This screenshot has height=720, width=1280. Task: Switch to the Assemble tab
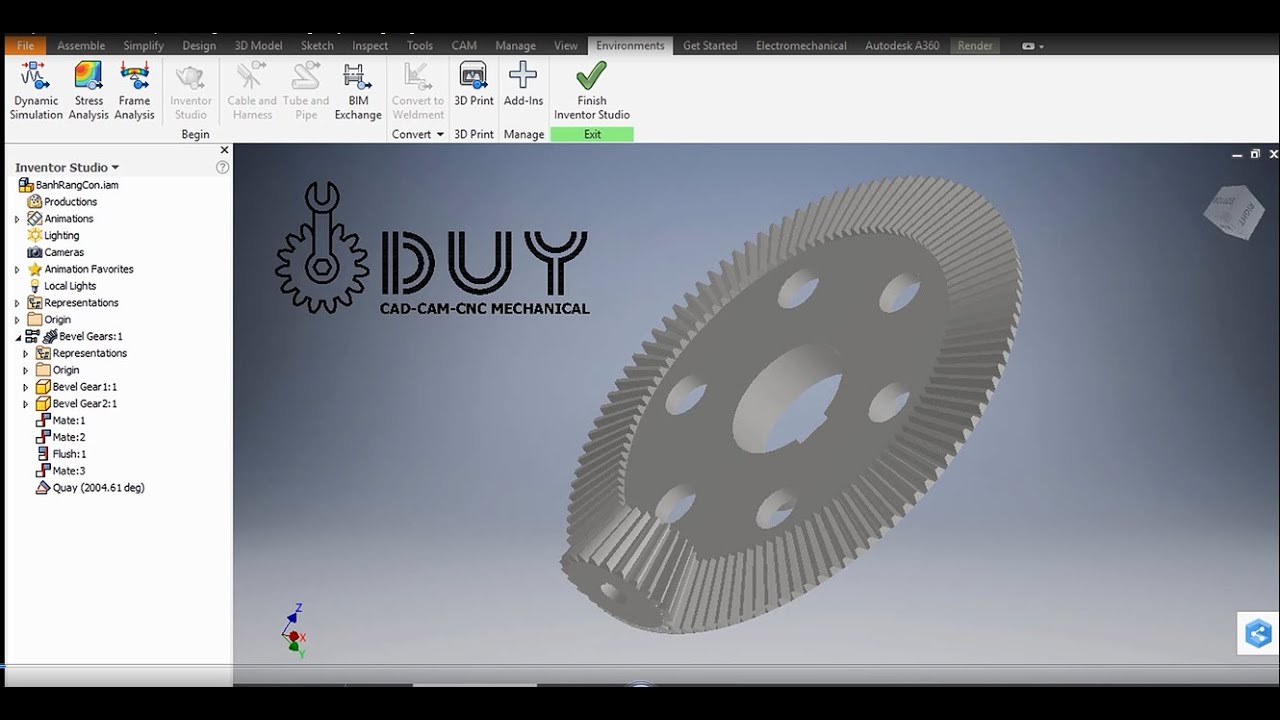81,45
